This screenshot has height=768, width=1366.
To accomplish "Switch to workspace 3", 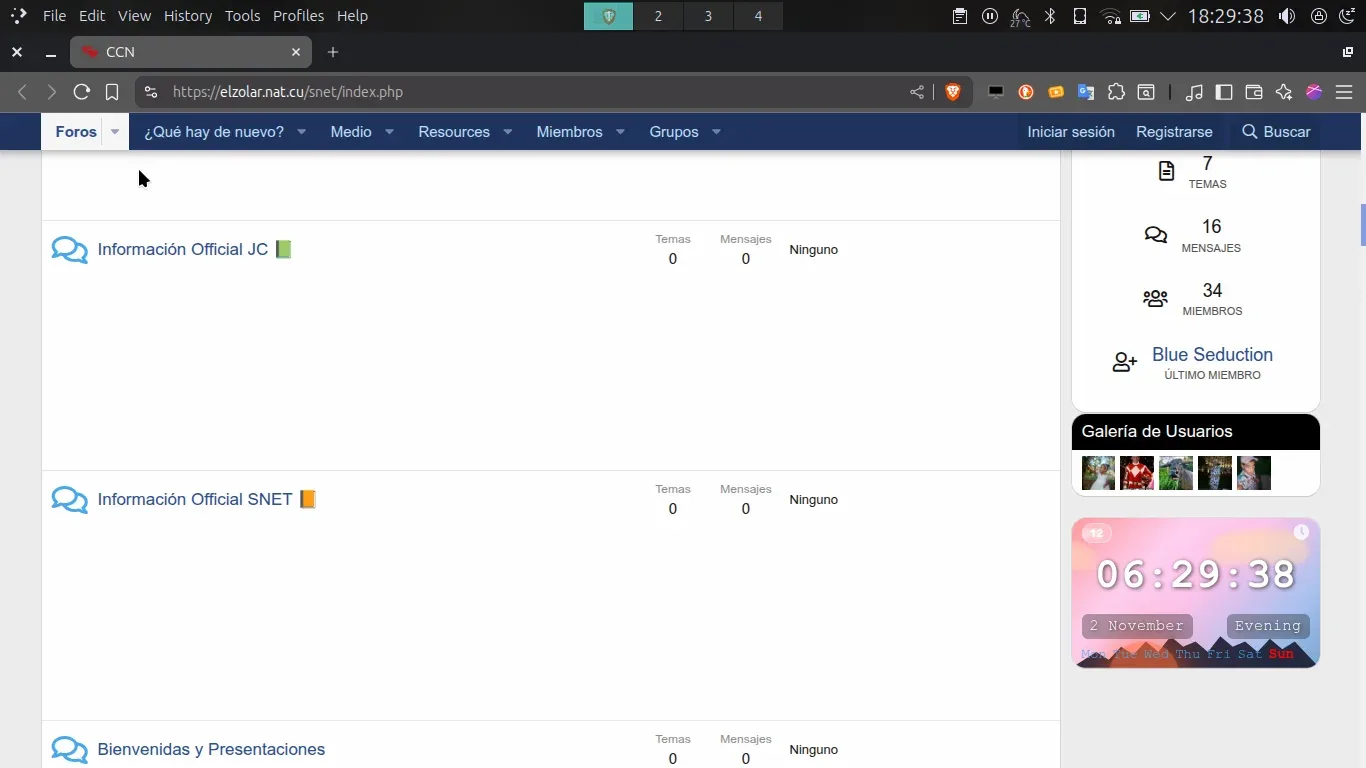I will tap(708, 16).
